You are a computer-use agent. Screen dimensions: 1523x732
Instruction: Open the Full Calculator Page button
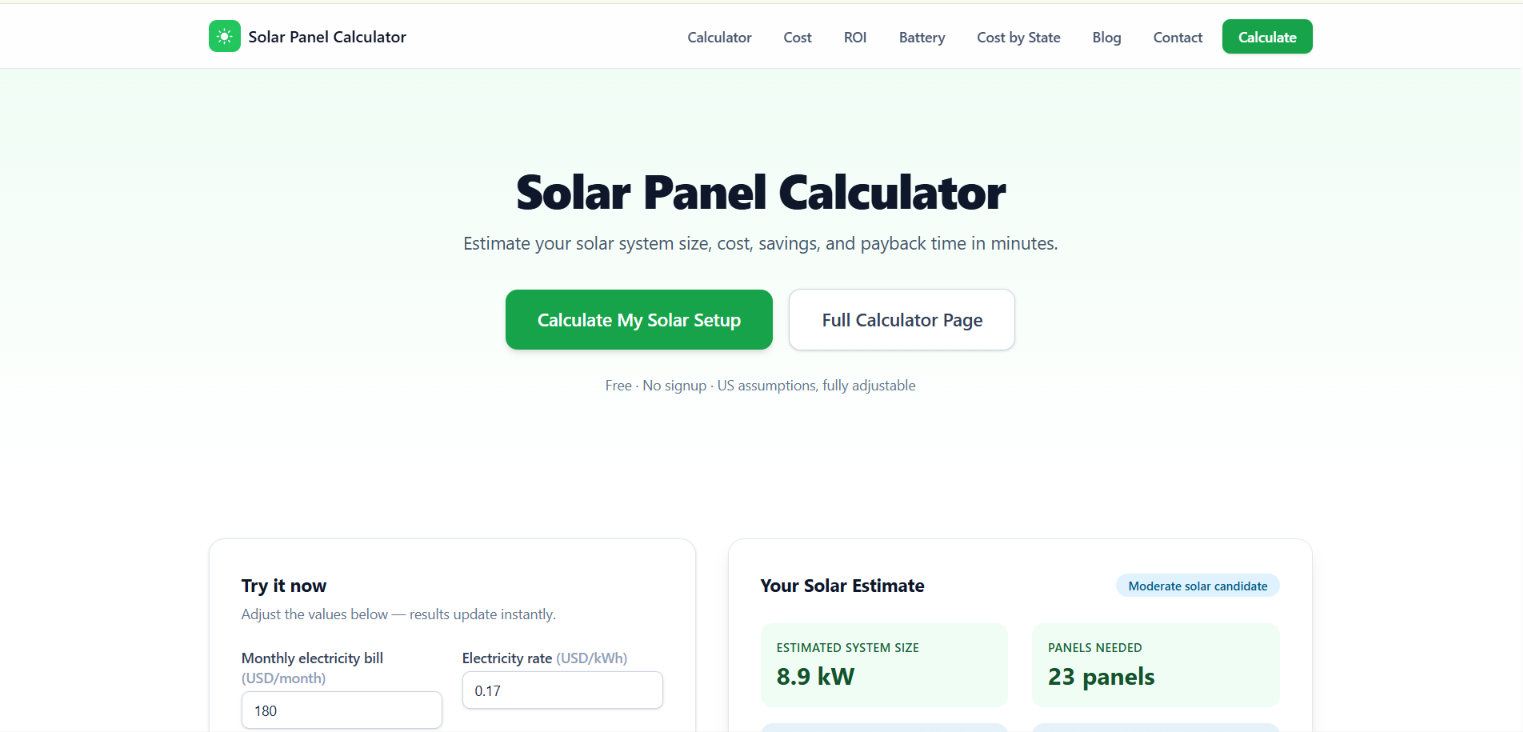coord(902,320)
